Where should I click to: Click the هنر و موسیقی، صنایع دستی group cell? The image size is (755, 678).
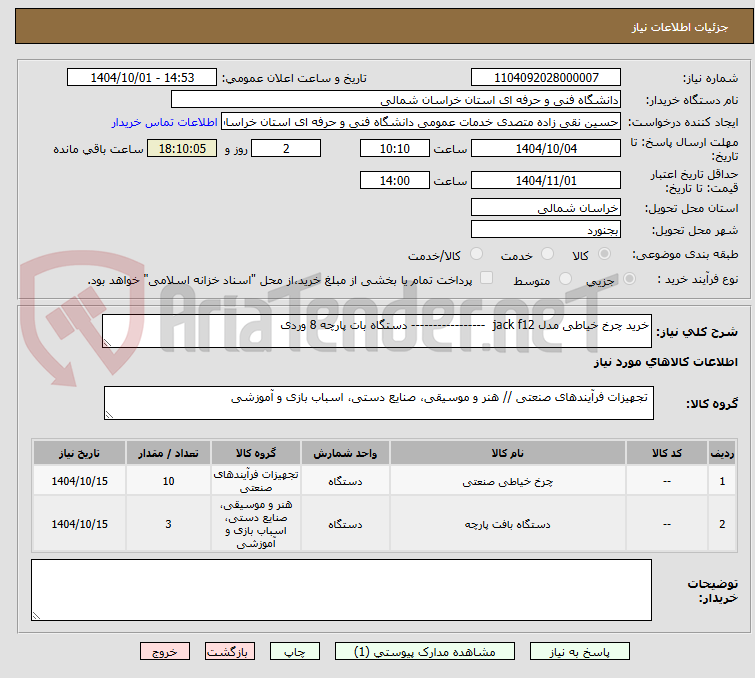click(256, 524)
